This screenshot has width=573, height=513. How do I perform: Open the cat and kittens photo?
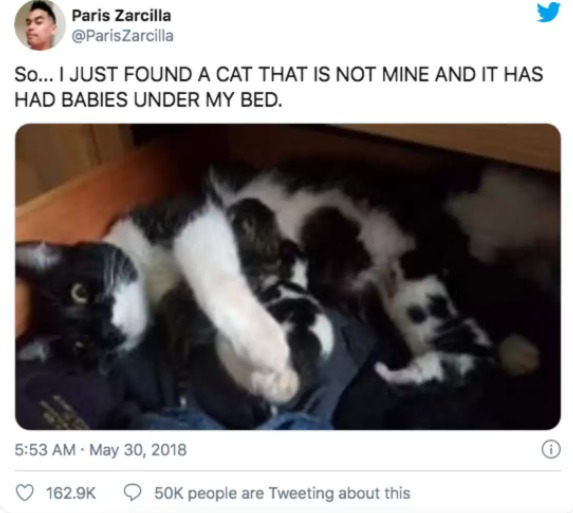point(288,277)
